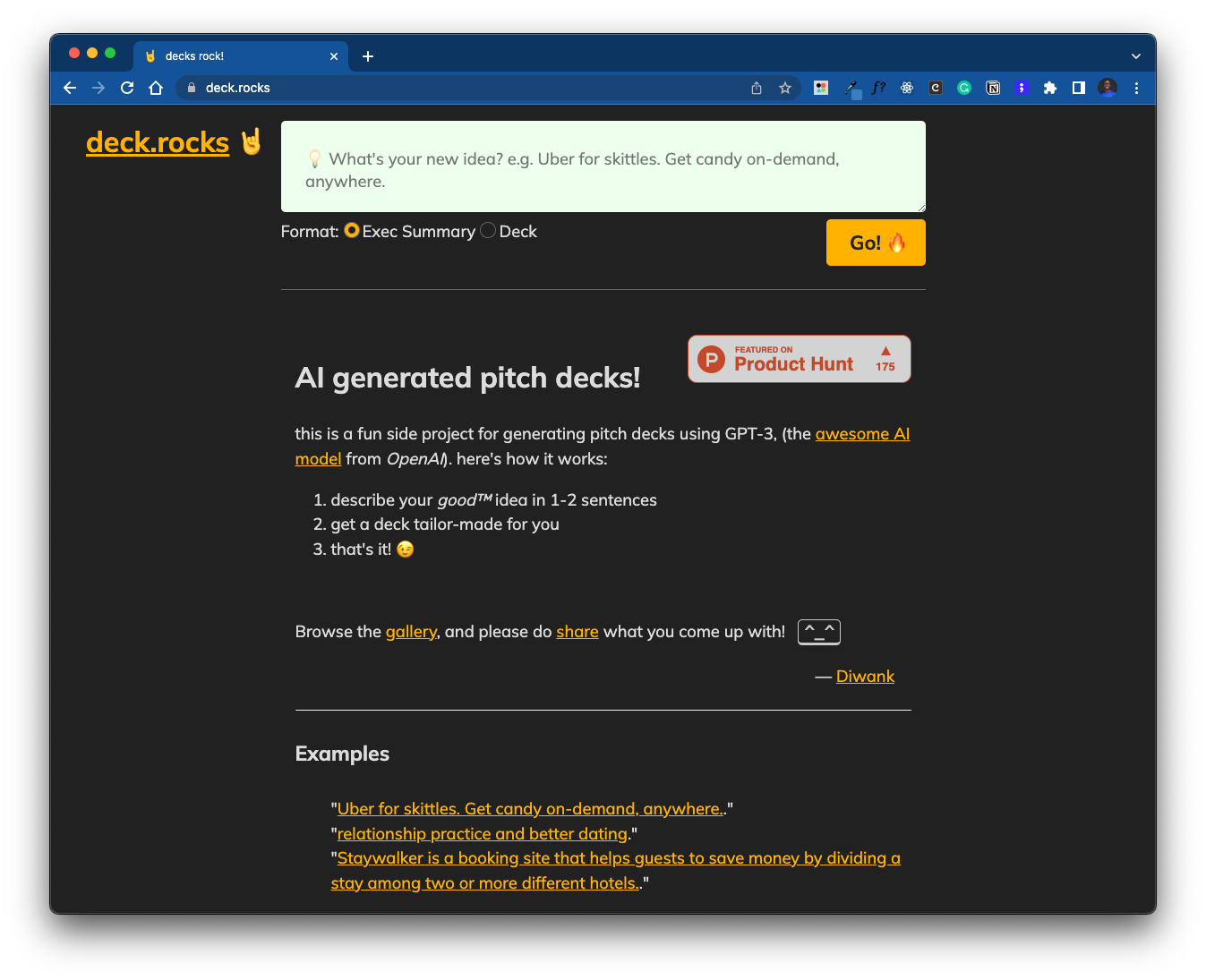
Task: Click the AI generated pitch decks! heading
Action: click(x=468, y=378)
